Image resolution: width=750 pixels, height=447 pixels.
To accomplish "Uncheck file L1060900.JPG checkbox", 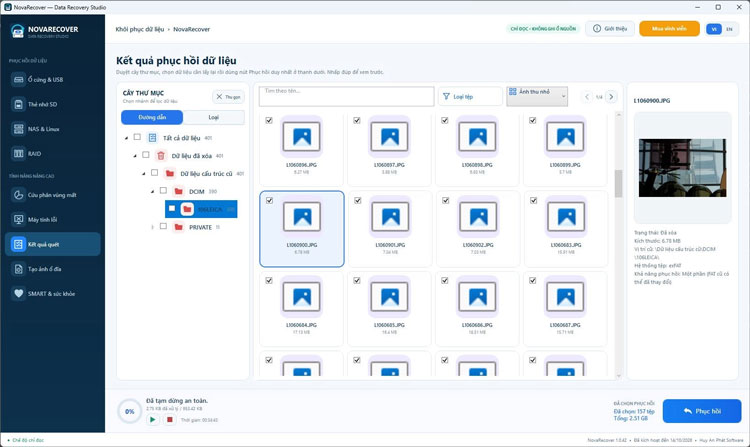I will point(269,200).
